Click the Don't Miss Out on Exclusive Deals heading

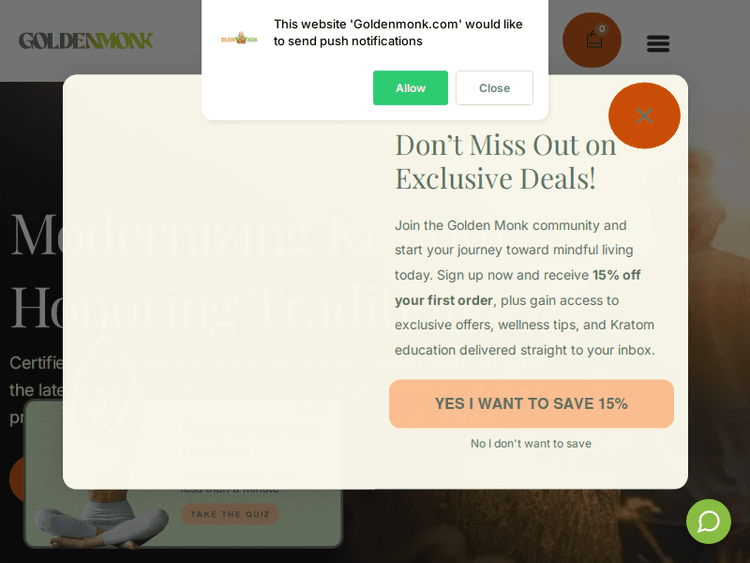(506, 162)
